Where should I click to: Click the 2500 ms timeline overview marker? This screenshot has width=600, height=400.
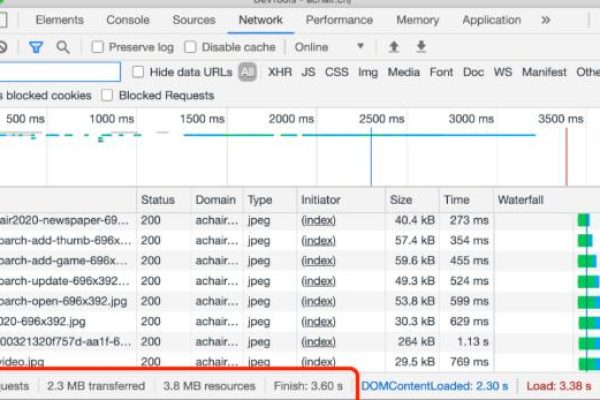[x=381, y=119]
